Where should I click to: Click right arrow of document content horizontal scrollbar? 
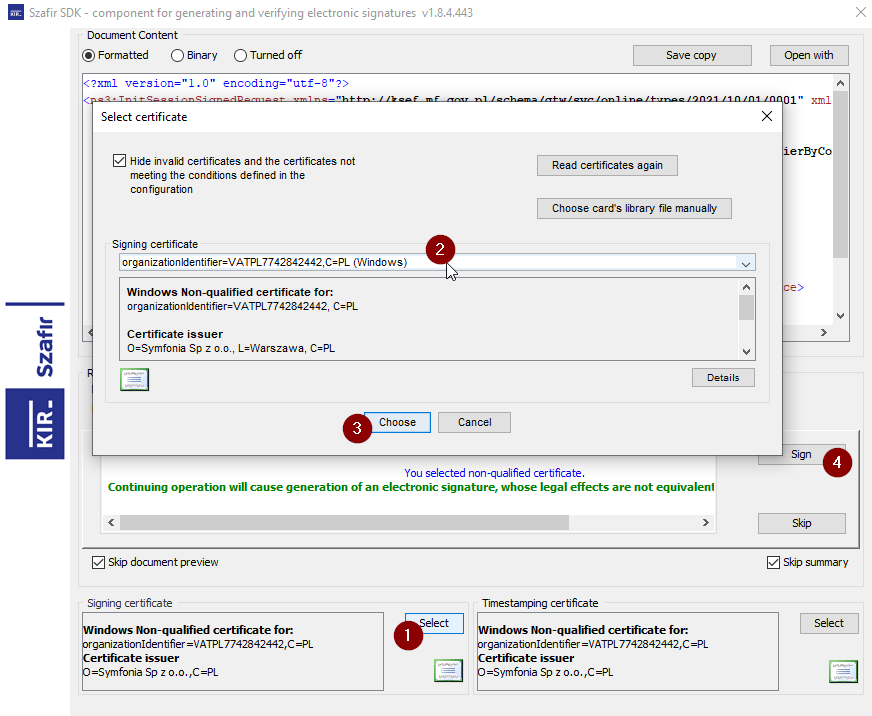[x=824, y=332]
